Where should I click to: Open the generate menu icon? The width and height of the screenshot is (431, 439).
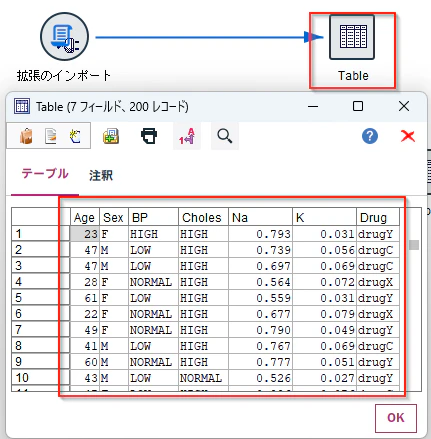(x=75, y=136)
